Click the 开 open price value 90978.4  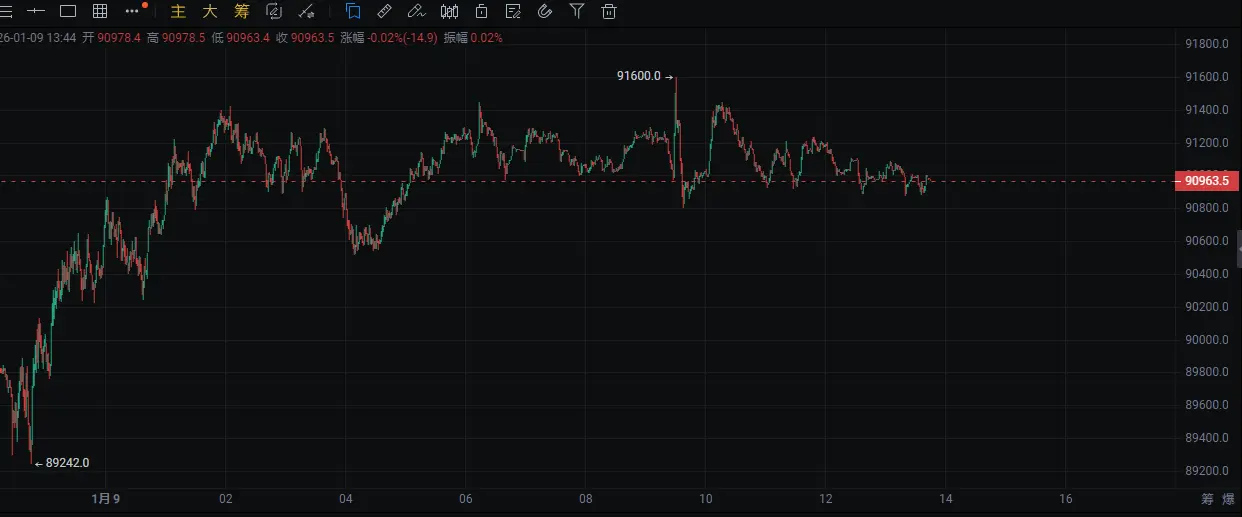pos(119,38)
